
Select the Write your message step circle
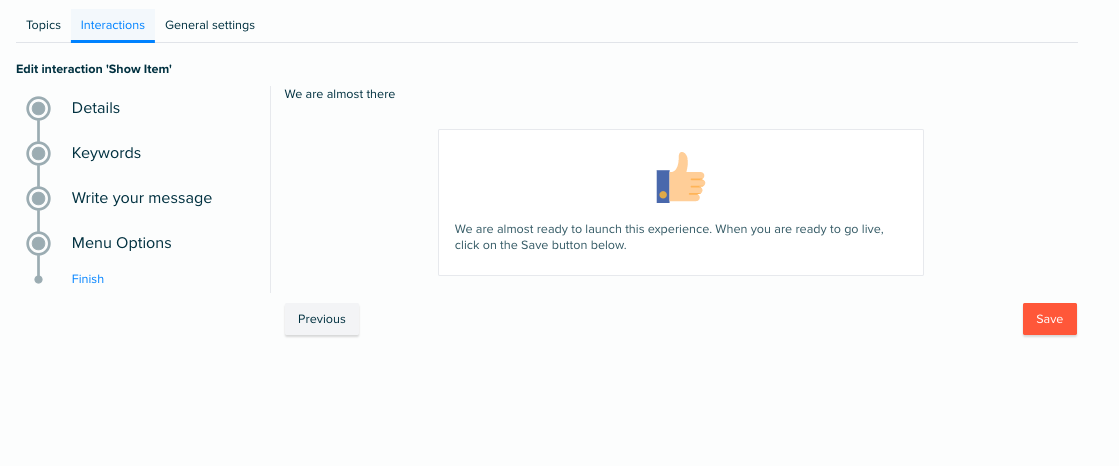[x=39, y=198]
